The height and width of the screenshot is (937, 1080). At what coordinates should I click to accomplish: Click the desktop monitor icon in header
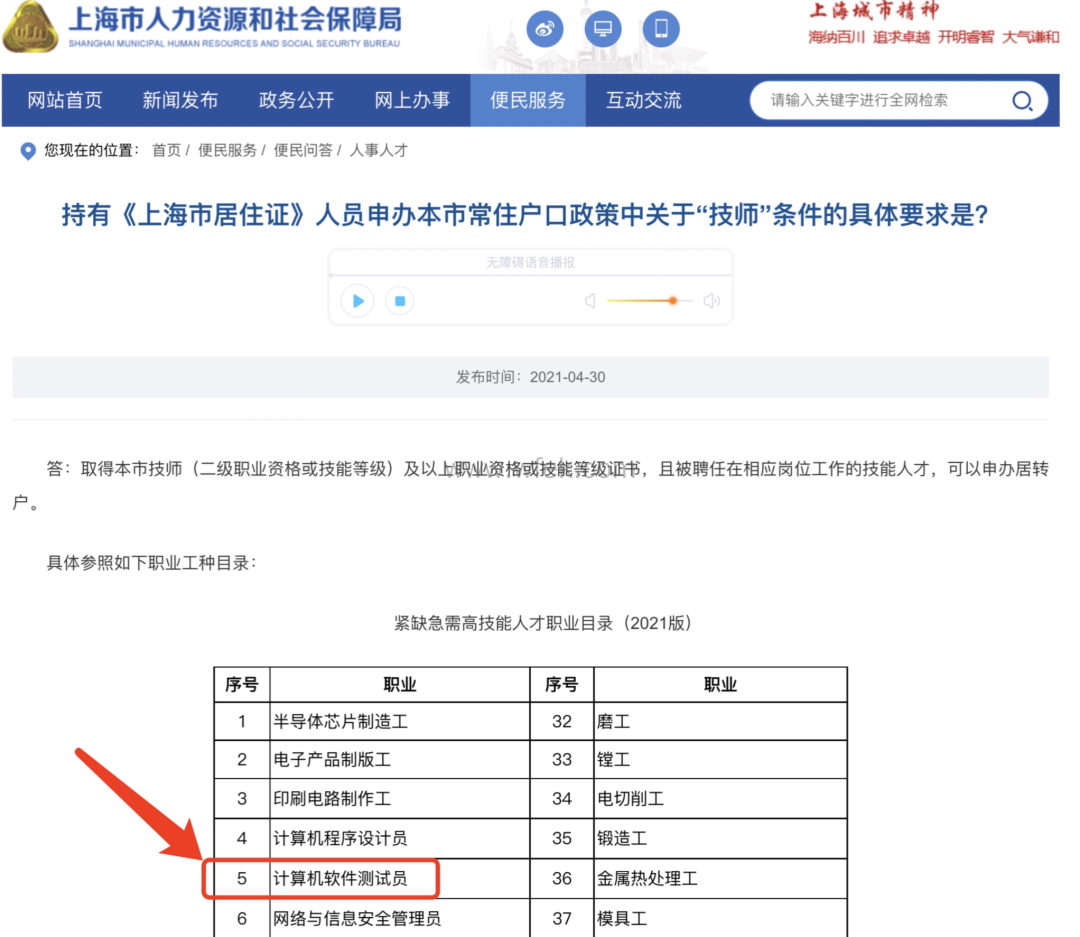click(602, 29)
